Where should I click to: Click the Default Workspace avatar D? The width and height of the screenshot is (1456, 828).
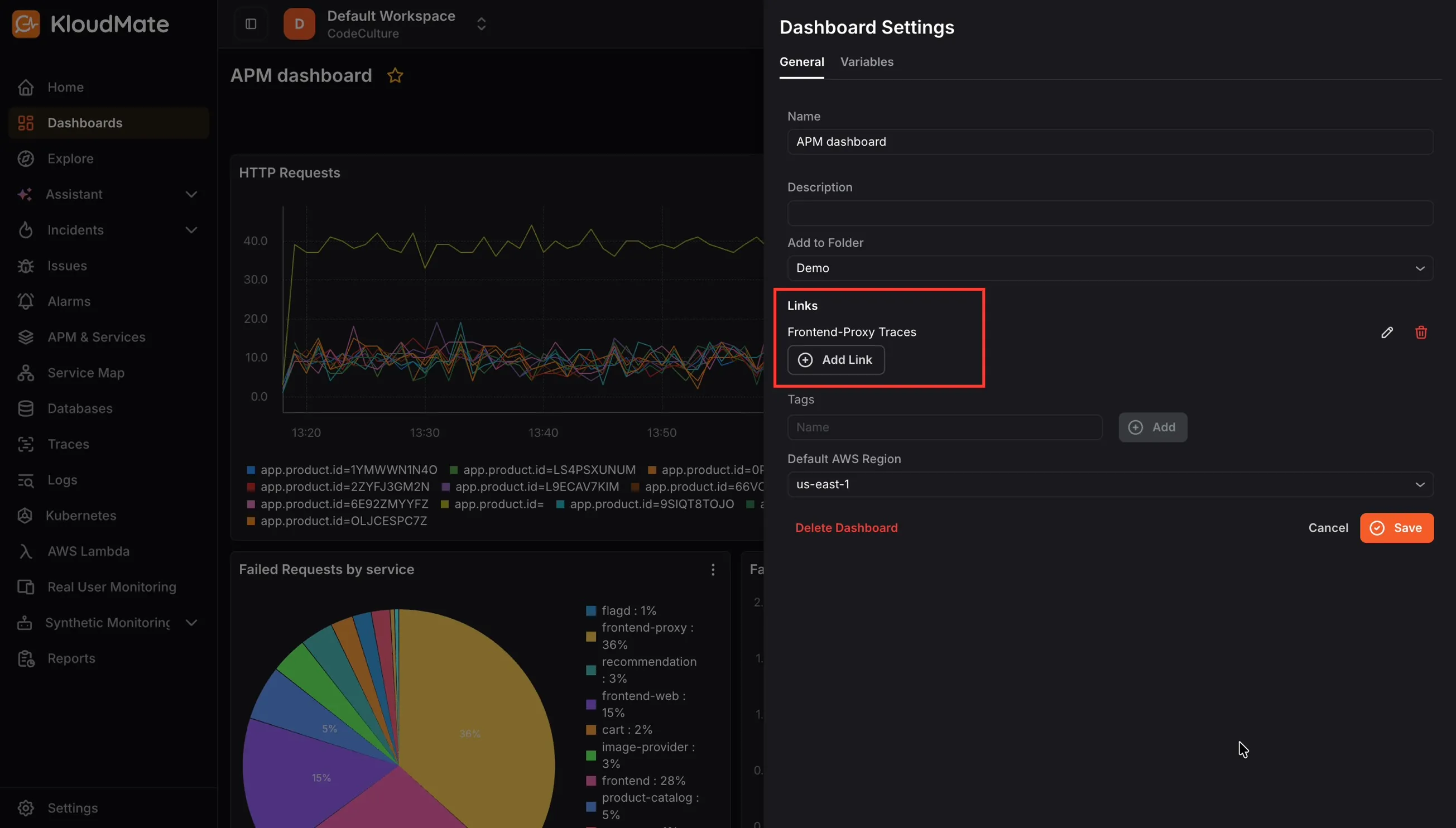[299, 24]
